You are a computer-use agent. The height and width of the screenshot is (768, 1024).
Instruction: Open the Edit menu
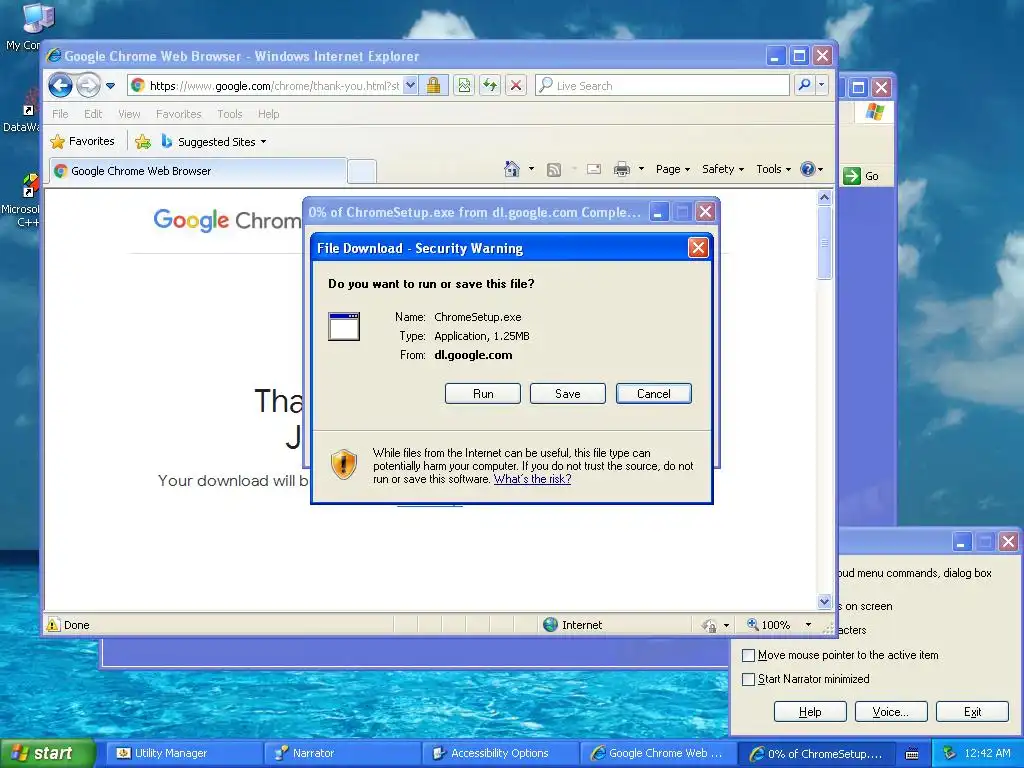[93, 114]
